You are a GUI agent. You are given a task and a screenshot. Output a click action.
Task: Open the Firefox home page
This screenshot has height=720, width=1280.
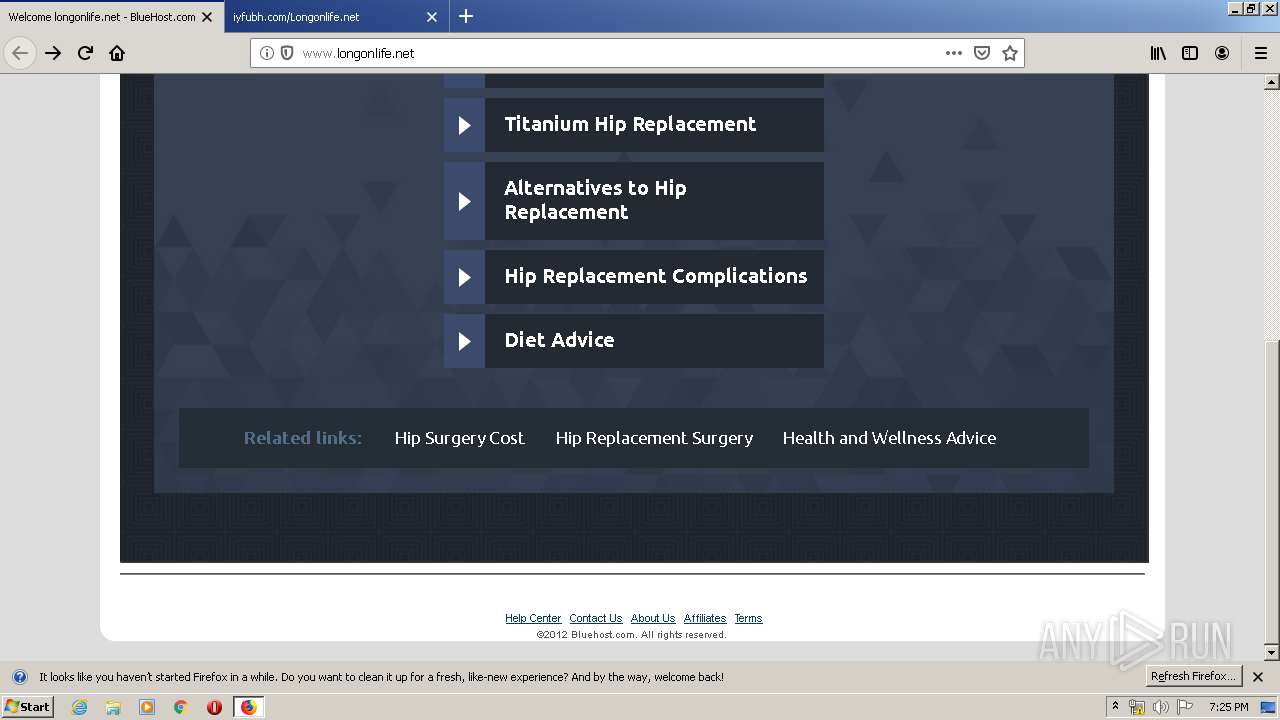click(x=117, y=53)
